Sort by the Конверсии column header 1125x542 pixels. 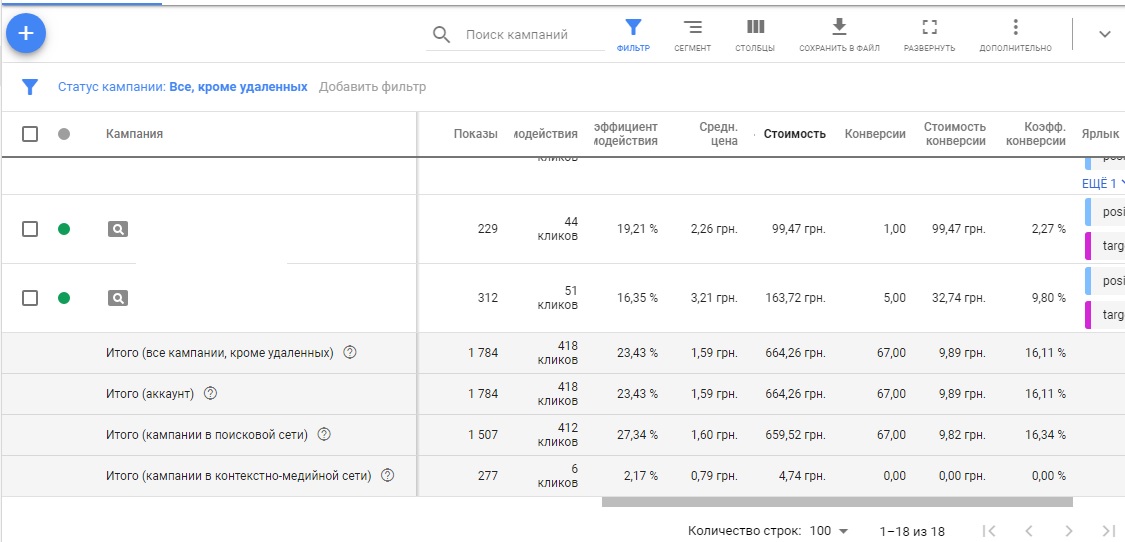[875, 134]
